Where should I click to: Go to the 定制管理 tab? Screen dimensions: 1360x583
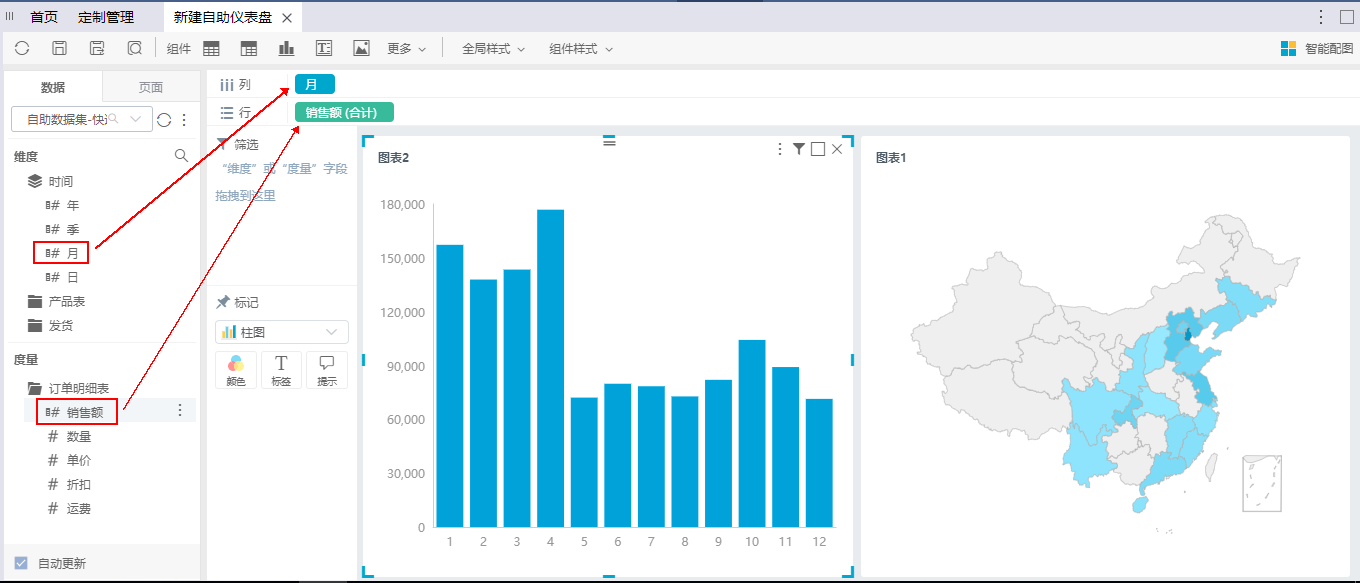[105, 17]
